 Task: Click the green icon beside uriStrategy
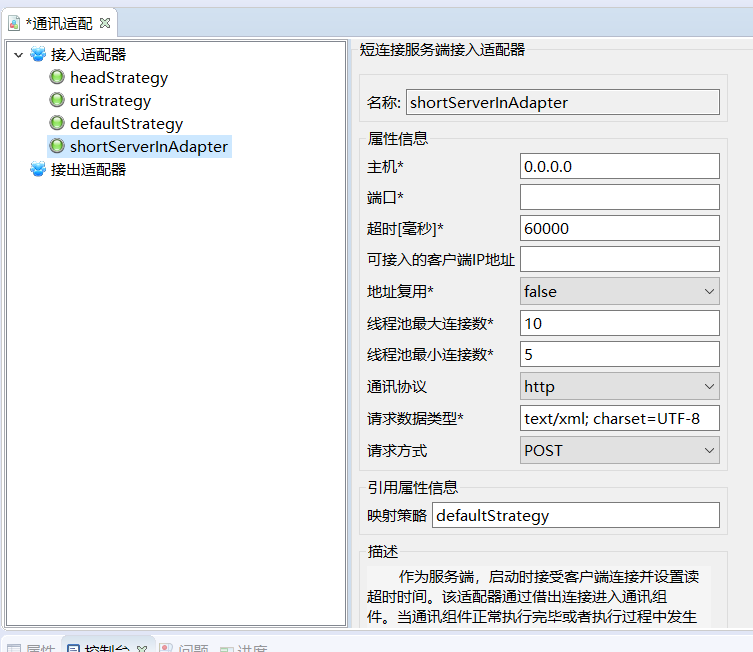tap(57, 101)
